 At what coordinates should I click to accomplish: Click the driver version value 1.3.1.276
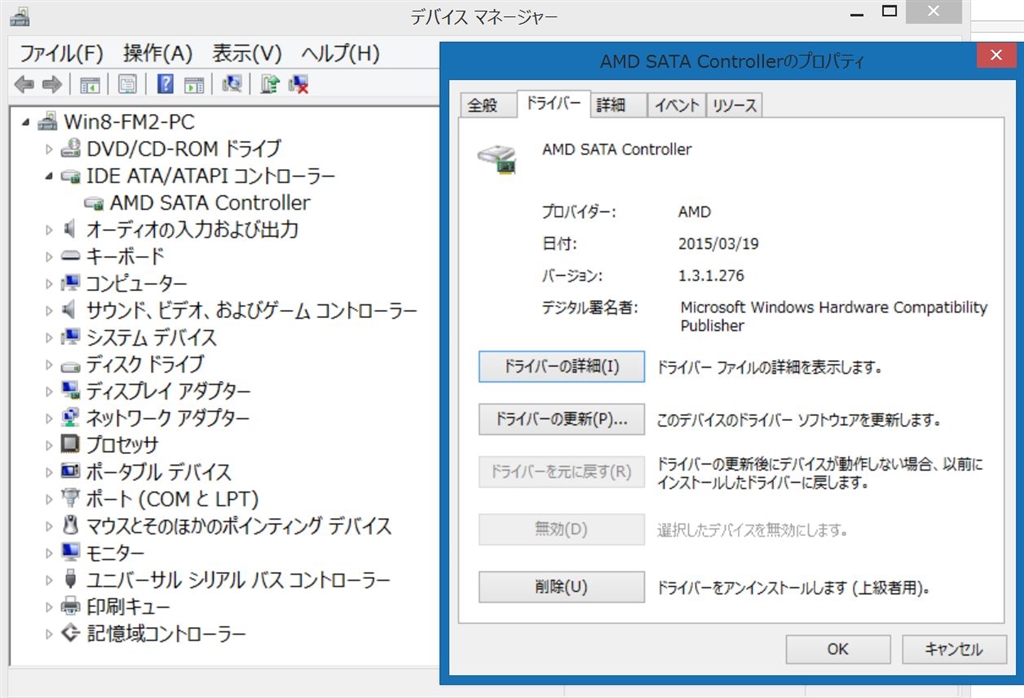click(x=711, y=276)
